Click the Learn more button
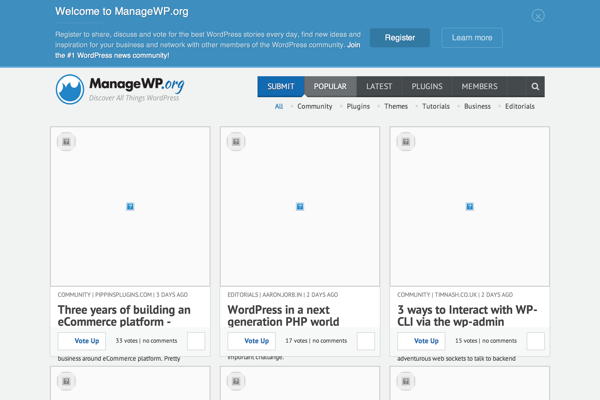 pos(472,38)
